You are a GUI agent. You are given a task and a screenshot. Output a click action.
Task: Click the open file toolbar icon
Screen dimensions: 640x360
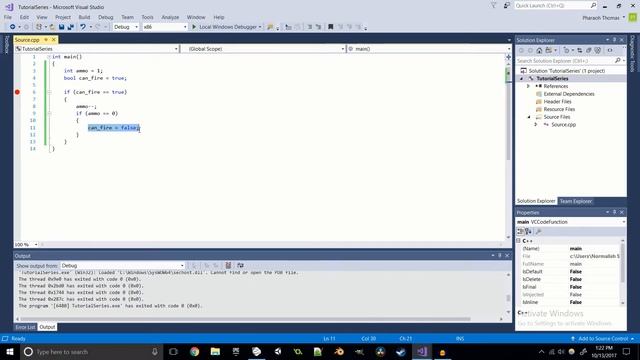point(52,27)
